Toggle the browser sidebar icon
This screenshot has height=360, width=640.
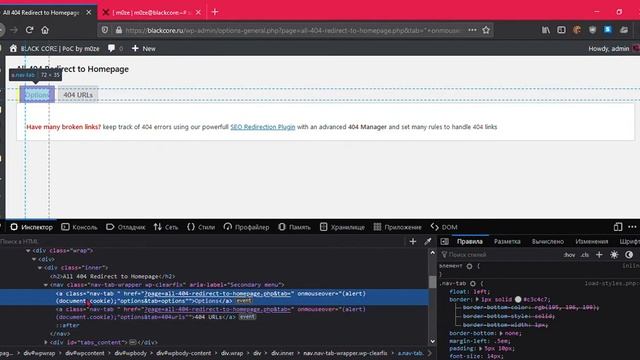(x=561, y=30)
